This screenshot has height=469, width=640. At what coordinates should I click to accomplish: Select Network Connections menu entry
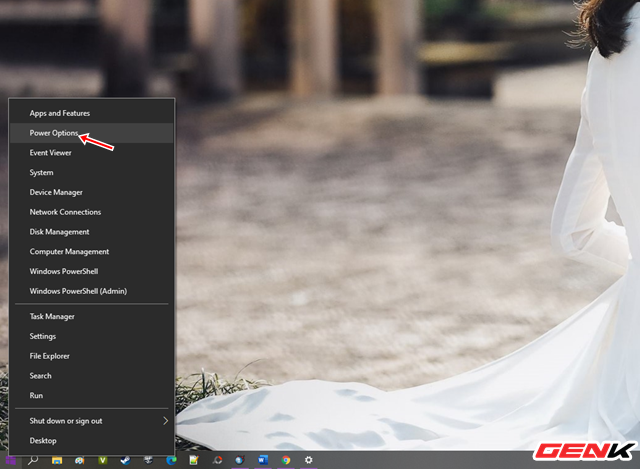point(65,212)
